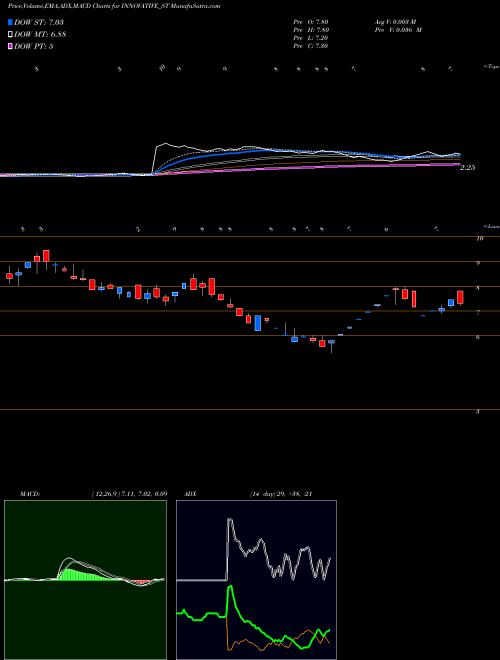Click the 'Pre H: 7.80' value
The image size is (500, 660).
pyautogui.click(x=311, y=30)
